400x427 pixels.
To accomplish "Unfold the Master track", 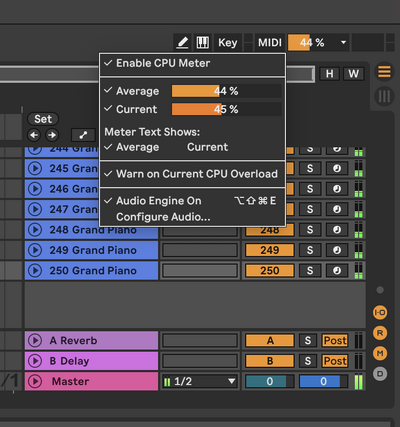I will click(35, 381).
